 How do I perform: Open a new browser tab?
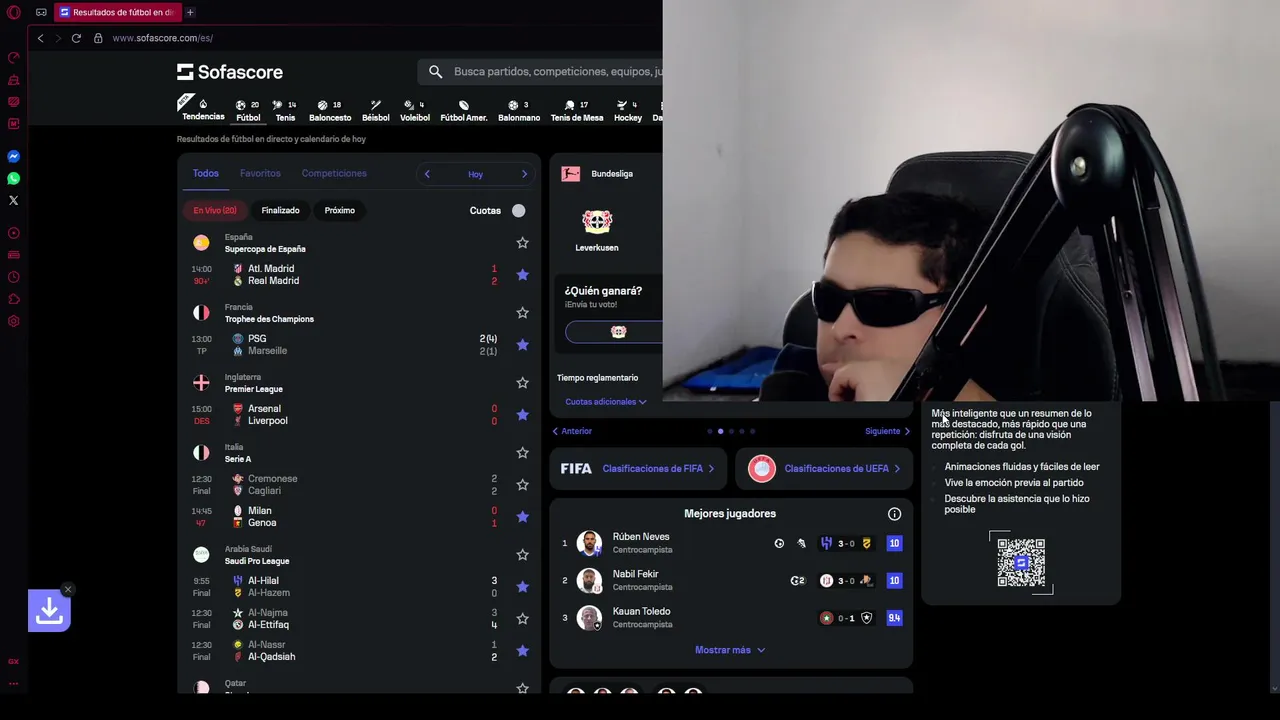coord(190,12)
